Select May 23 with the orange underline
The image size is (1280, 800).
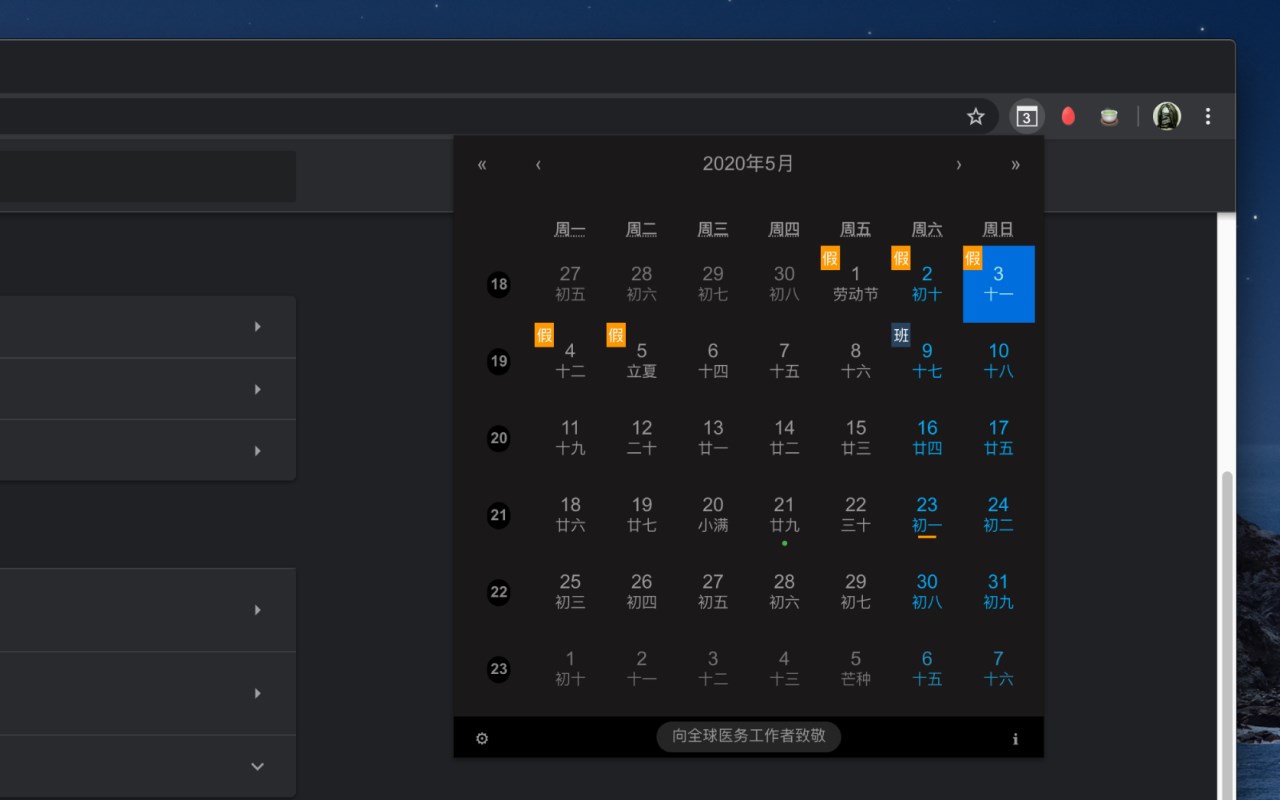click(x=927, y=515)
